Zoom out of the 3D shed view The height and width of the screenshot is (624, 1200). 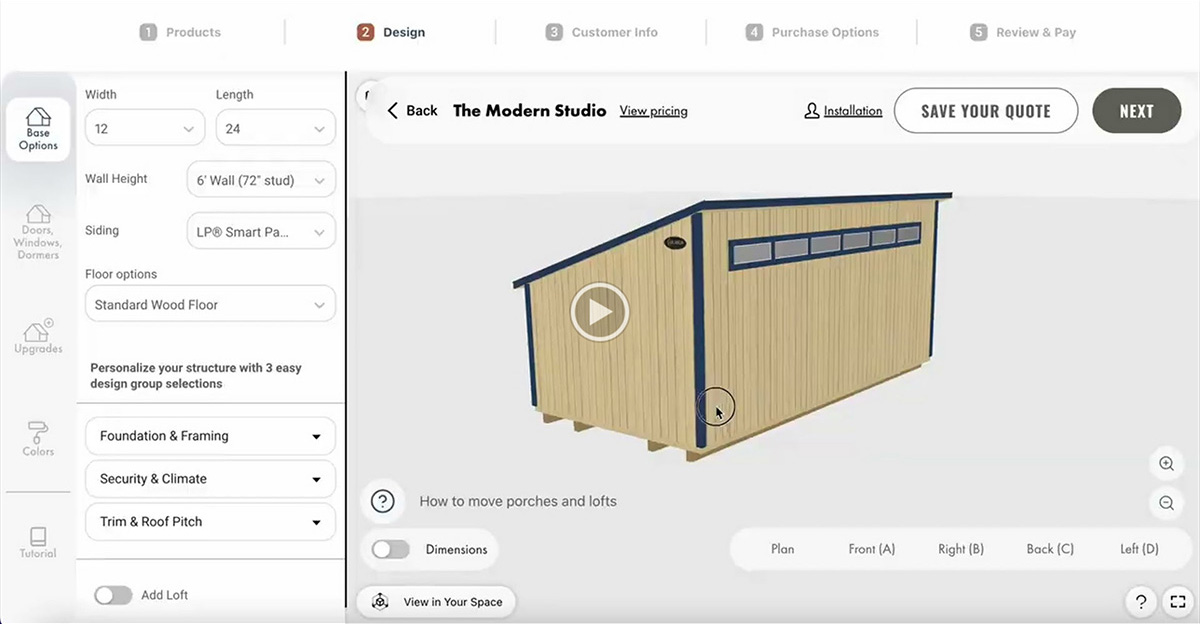coord(1166,504)
